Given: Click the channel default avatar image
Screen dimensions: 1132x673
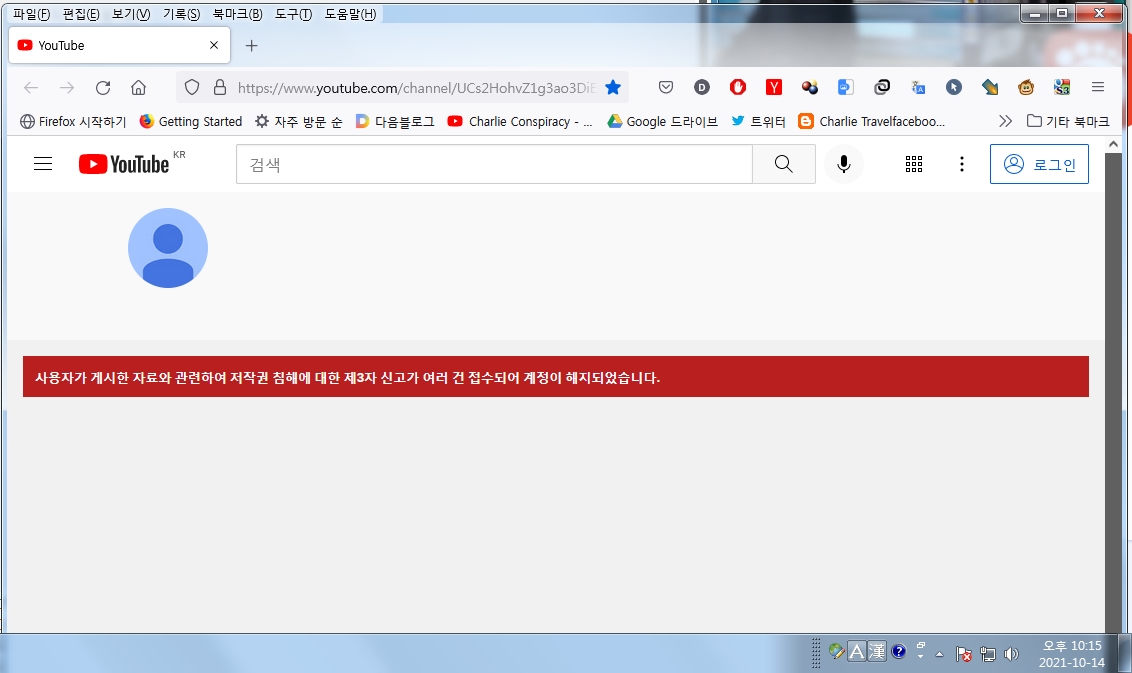Looking at the screenshot, I should pos(167,248).
